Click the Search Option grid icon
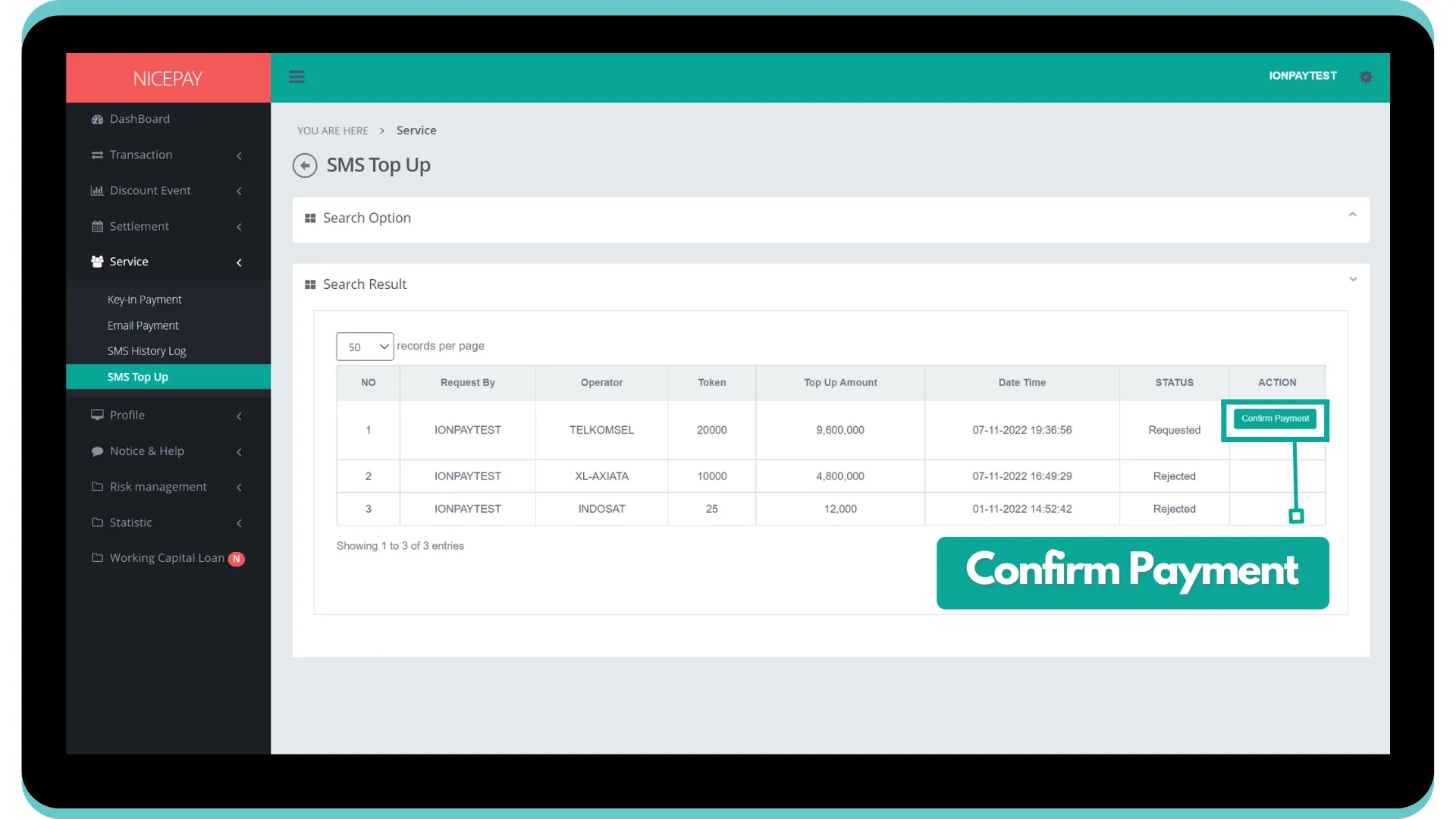Screen dimensions: 1456x819 pos(310,218)
